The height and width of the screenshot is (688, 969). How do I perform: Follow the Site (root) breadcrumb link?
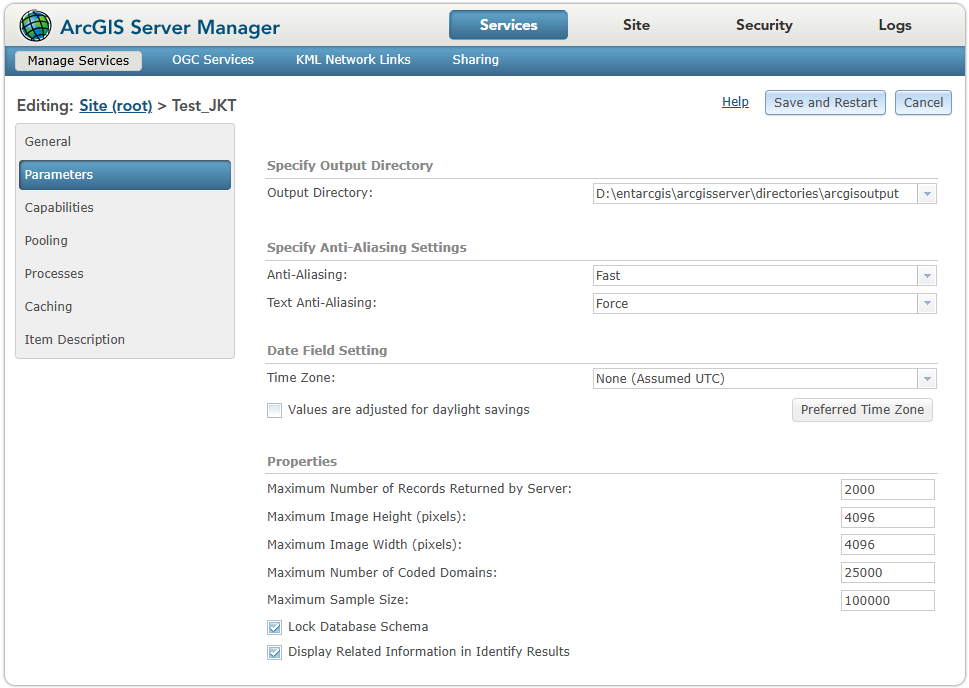click(116, 106)
